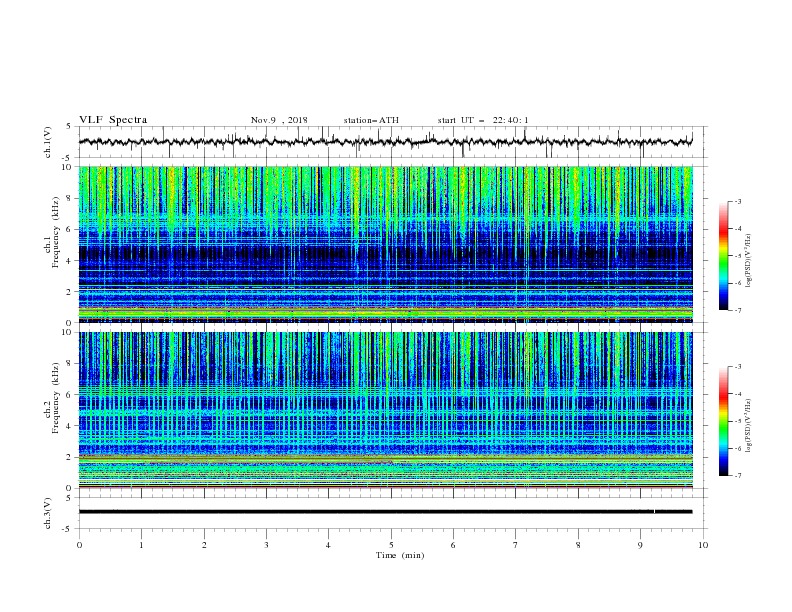
Task: Select the log(PSD) label beside lower color bar
Action: click(x=749, y=426)
